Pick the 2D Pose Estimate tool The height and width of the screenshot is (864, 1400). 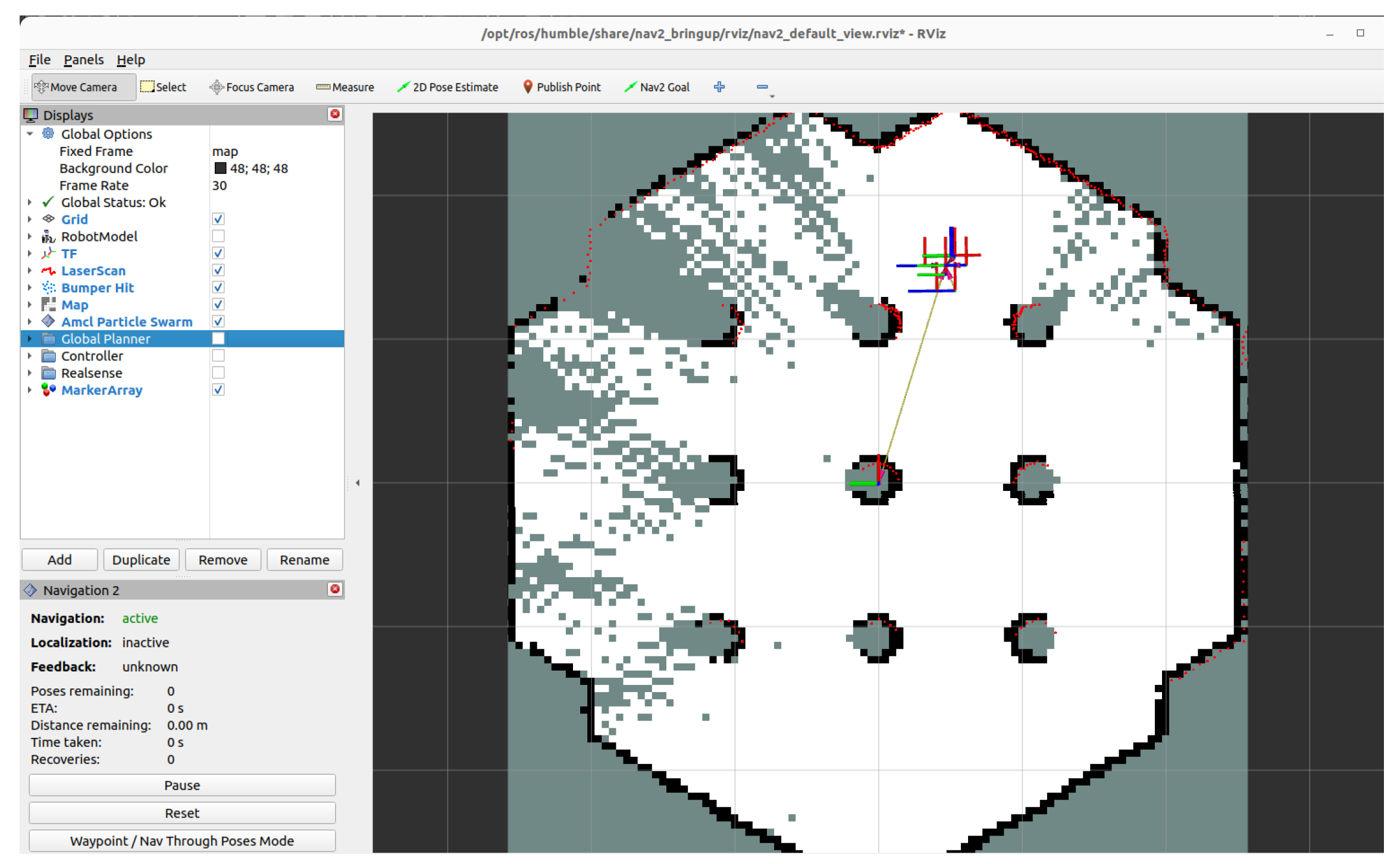coord(447,87)
